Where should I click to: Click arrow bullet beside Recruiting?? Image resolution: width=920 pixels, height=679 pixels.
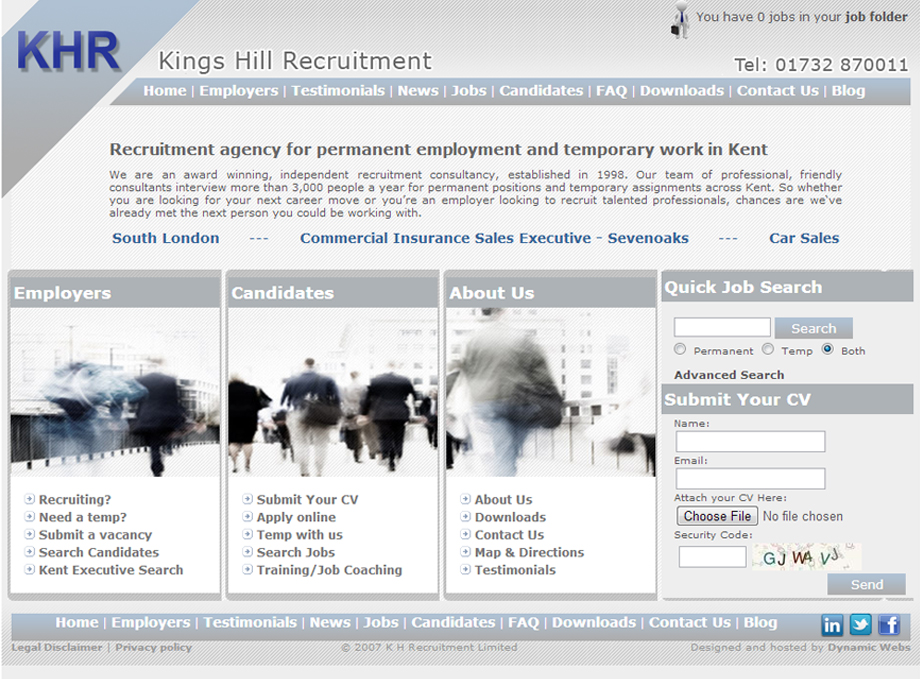pyautogui.click(x=29, y=499)
